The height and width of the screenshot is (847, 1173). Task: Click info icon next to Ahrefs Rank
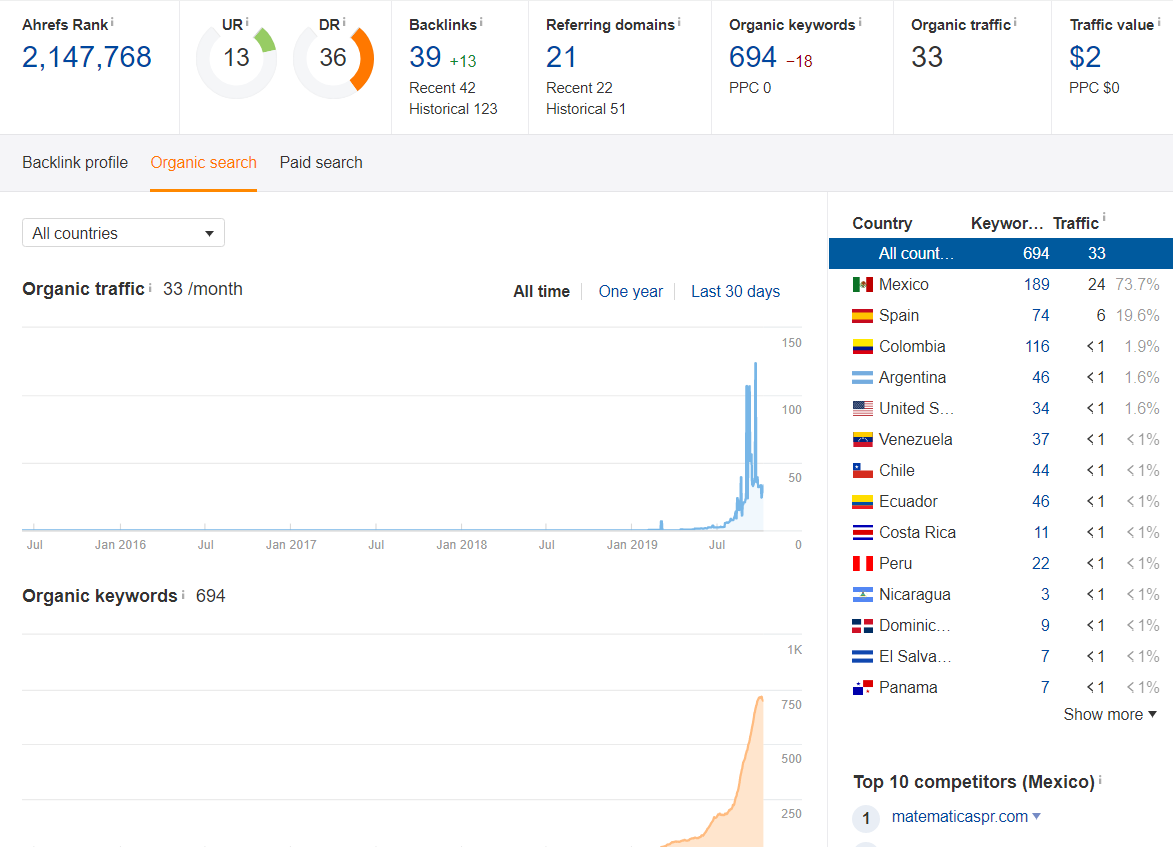coord(112,22)
